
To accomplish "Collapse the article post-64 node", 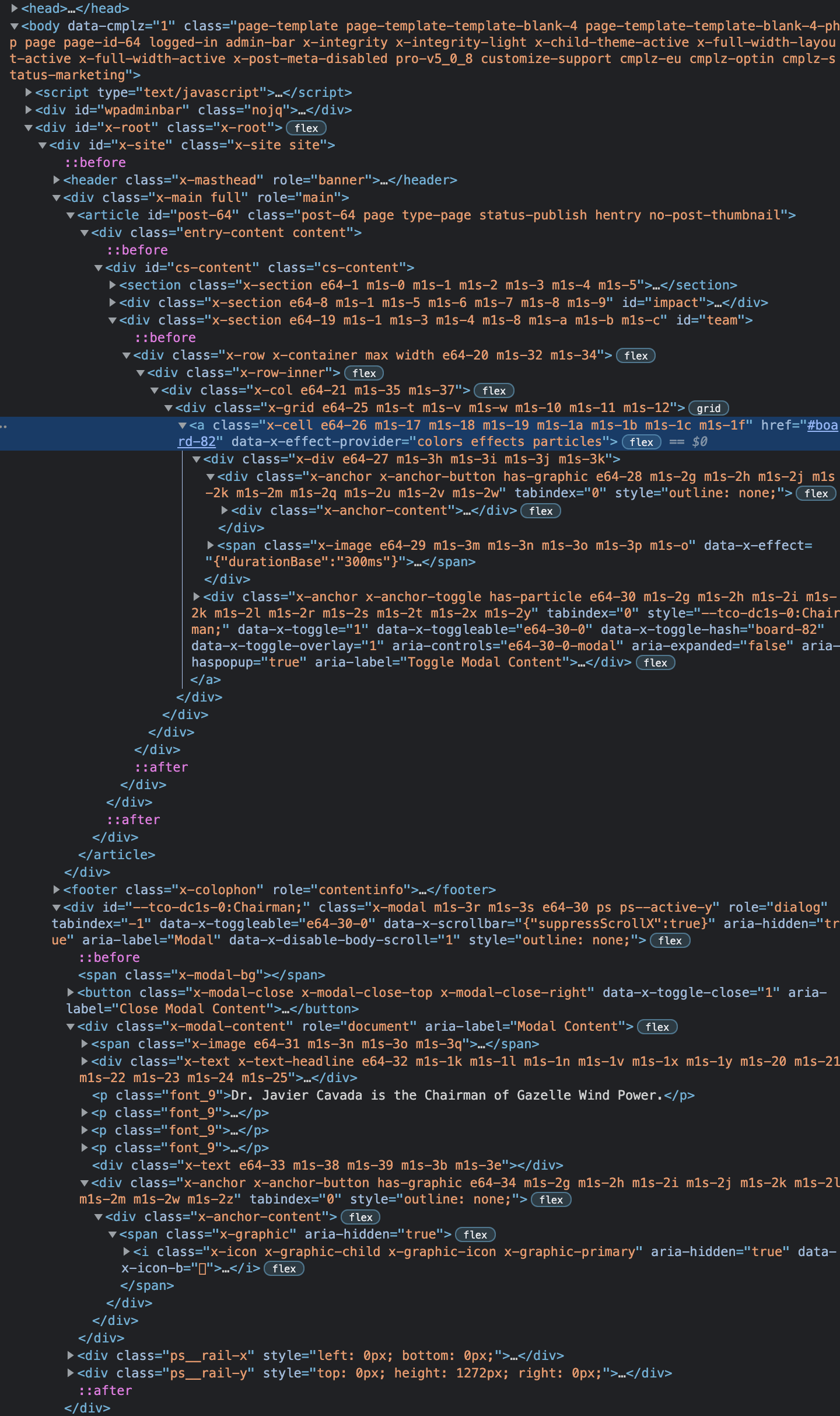I will [71, 215].
